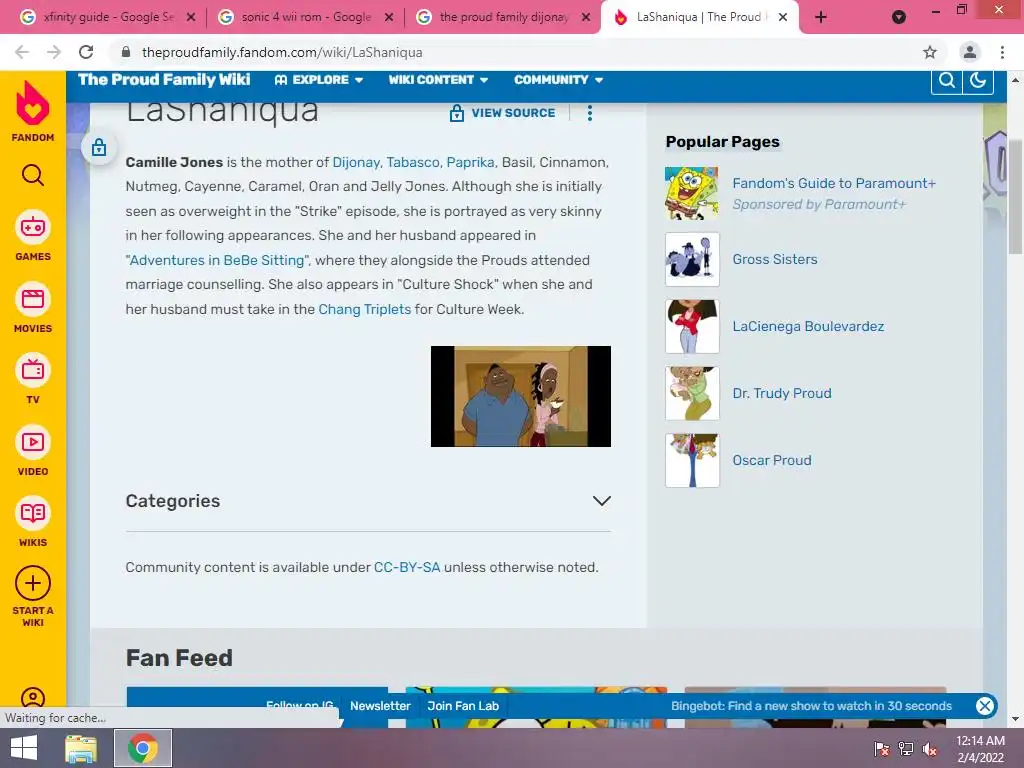Expand the Community menu

(x=558, y=80)
